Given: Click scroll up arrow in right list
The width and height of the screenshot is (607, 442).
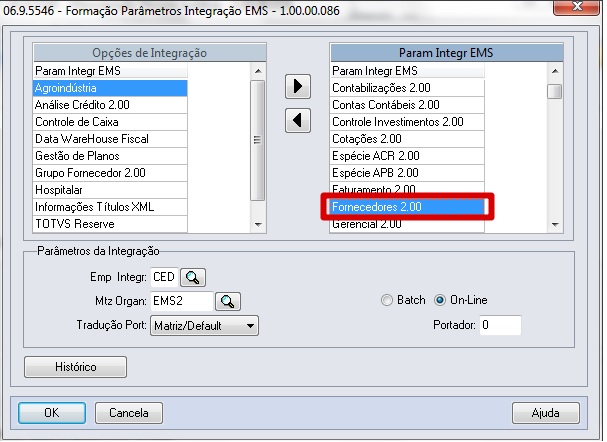Looking at the screenshot, I should 555,71.
